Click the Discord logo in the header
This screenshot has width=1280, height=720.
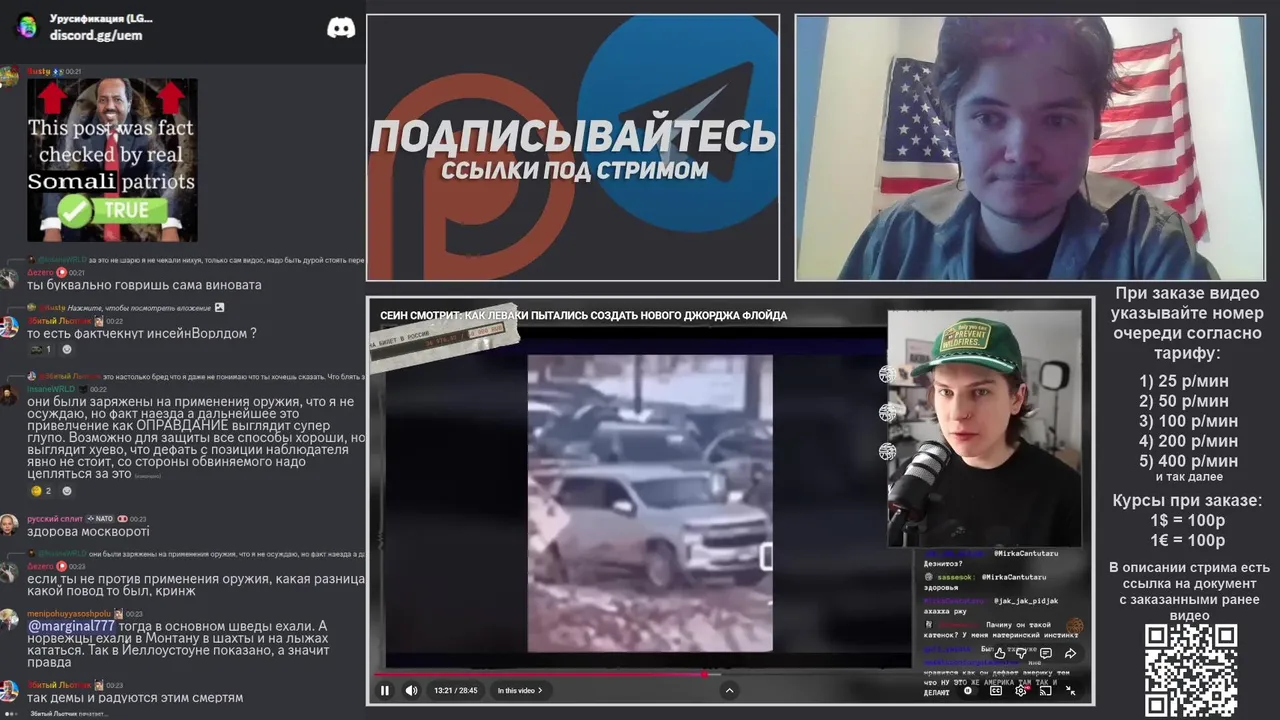[x=341, y=27]
